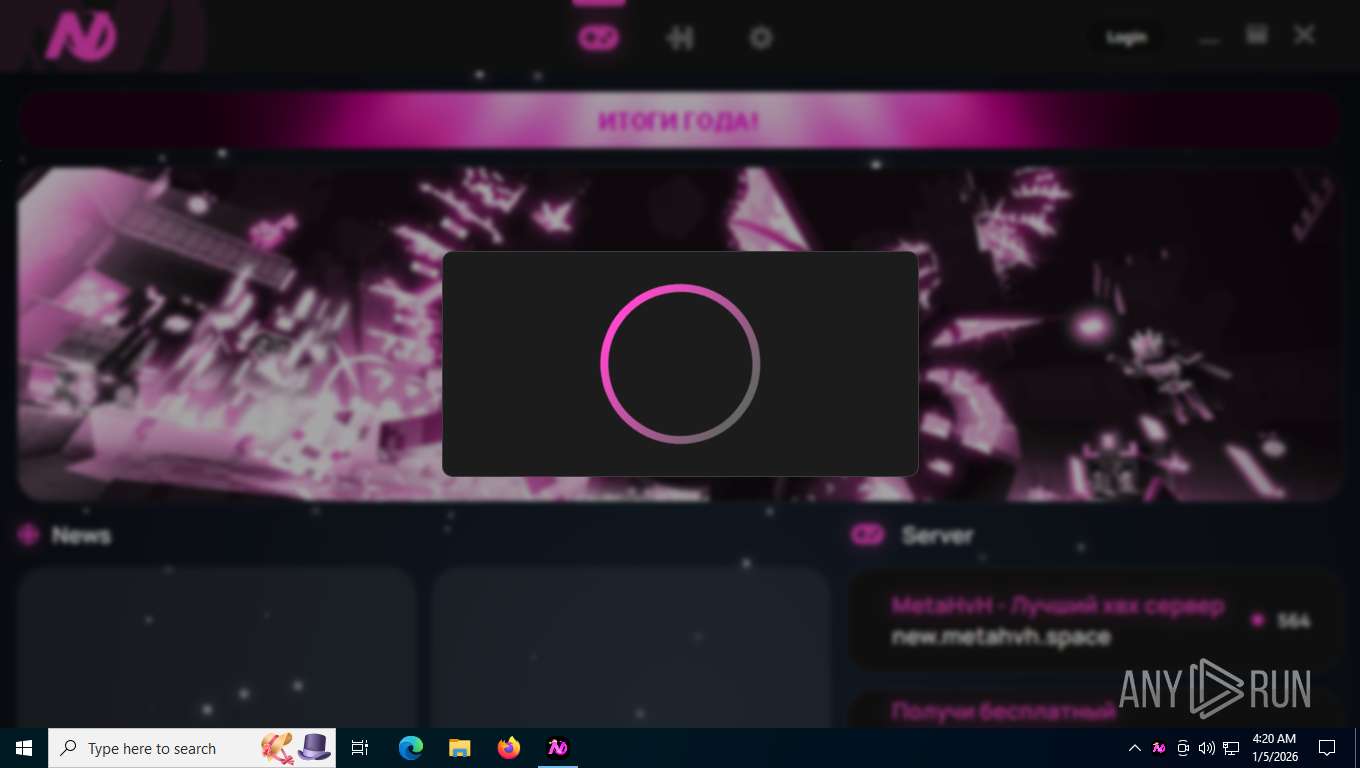Open File Explorer from taskbar
1360x768 pixels.
coord(460,748)
